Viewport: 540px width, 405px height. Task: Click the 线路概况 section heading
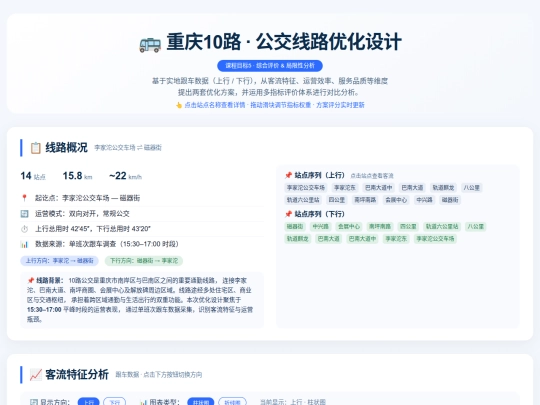(66, 148)
